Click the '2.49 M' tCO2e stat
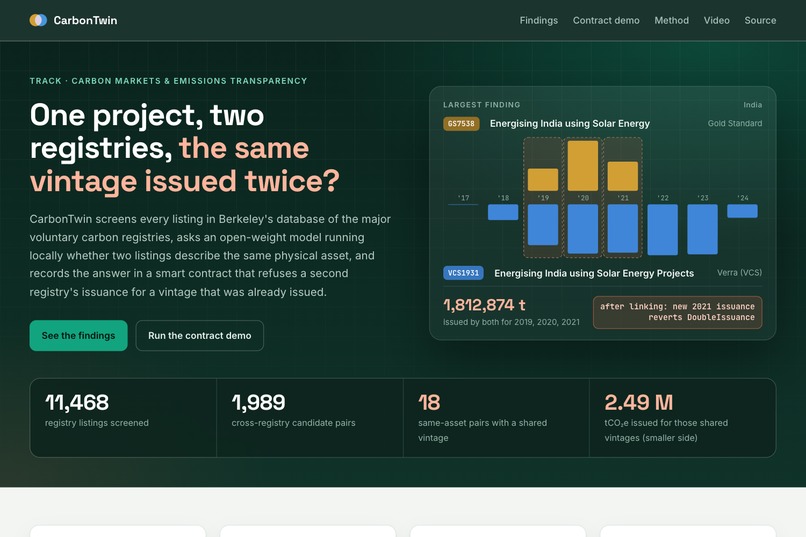Screen dimensions: 806x537 pyautogui.click(x=638, y=402)
